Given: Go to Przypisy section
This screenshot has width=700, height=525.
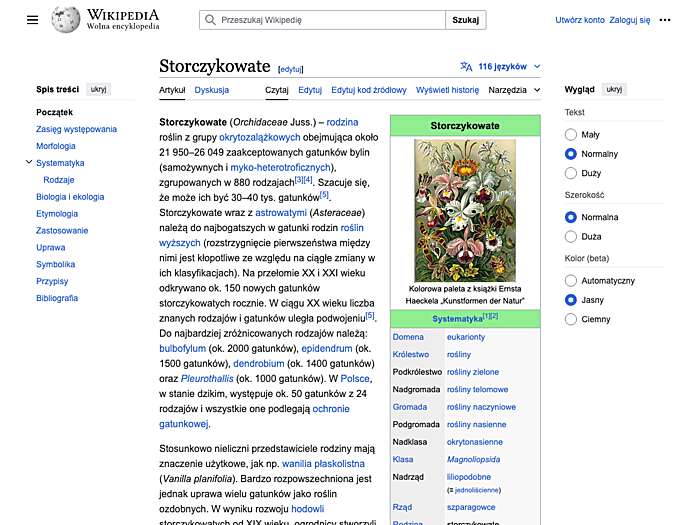Looking at the screenshot, I should pyautogui.click(x=52, y=281).
